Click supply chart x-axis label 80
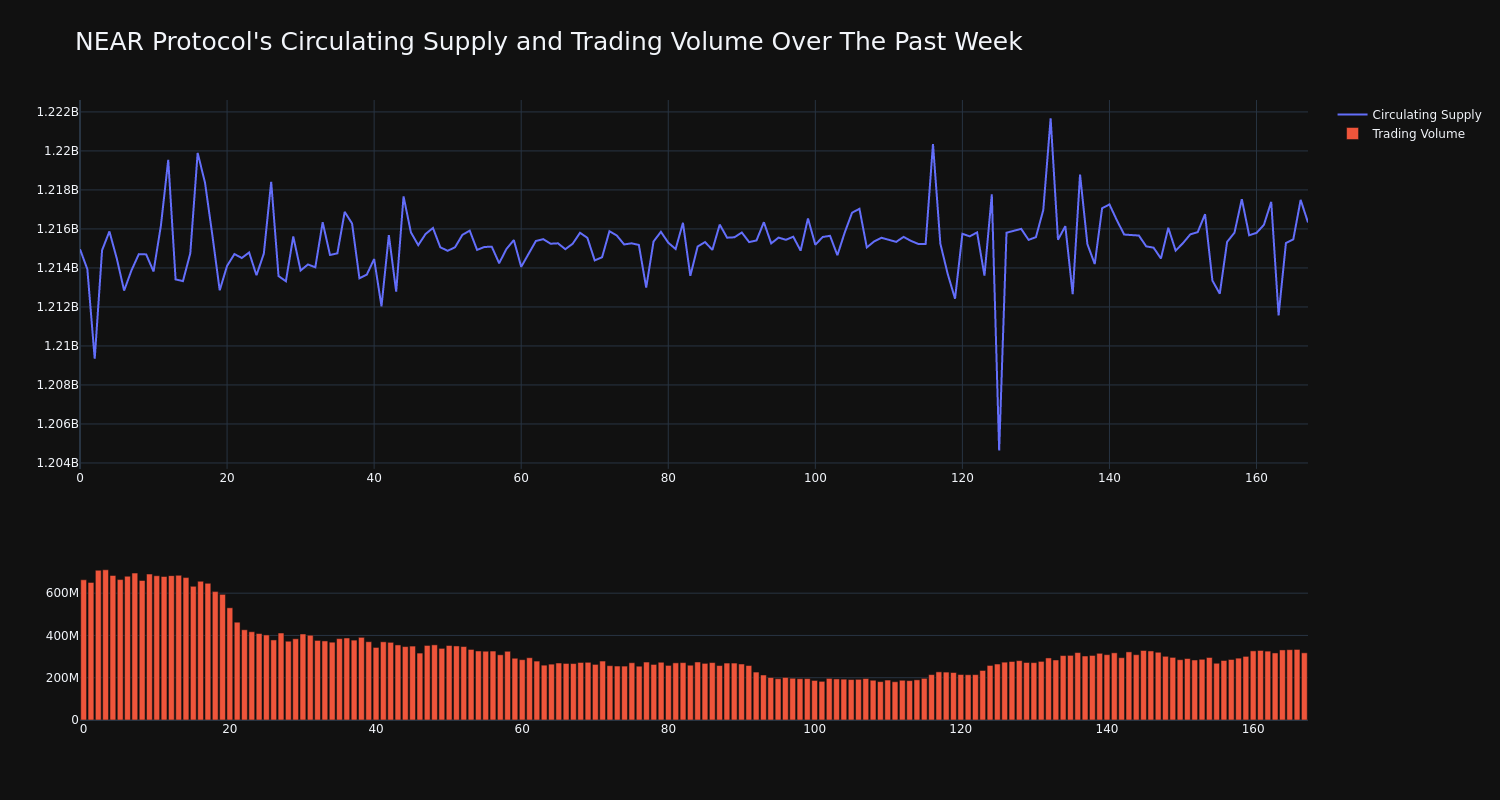 click(668, 478)
